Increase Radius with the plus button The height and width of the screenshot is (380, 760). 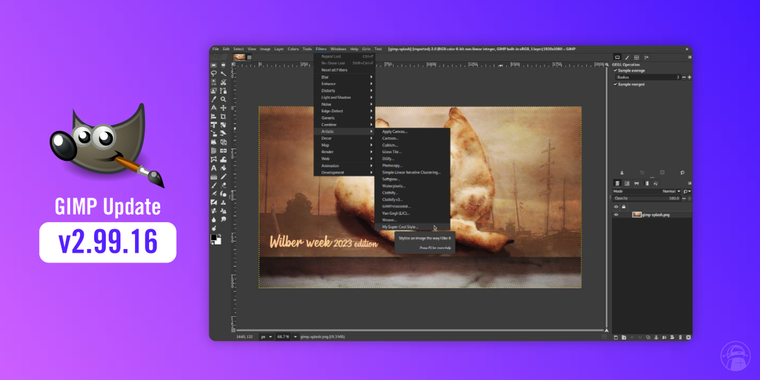pos(689,77)
